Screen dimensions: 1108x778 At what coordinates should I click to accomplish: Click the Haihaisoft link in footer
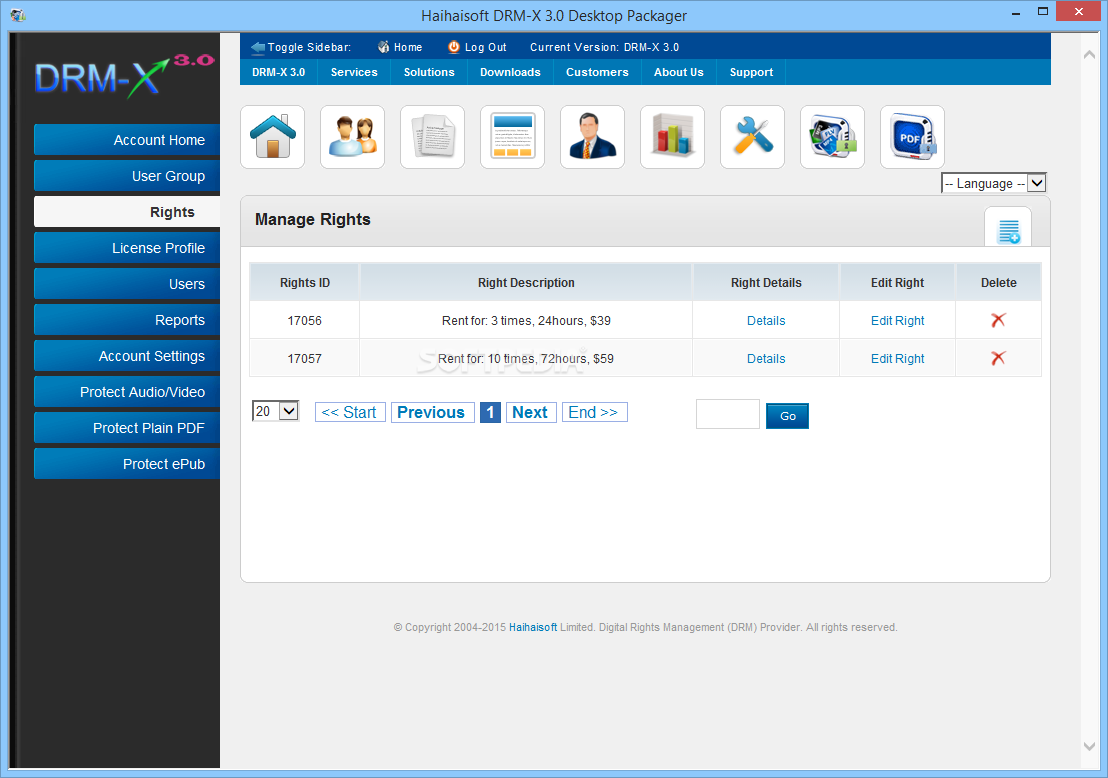(x=533, y=627)
